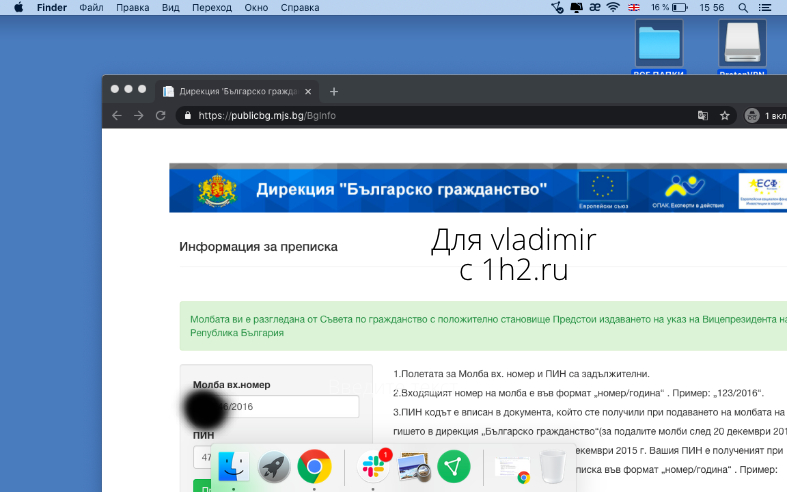Open Slack from the dock
The image size is (787, 492).
pos(374,466)
